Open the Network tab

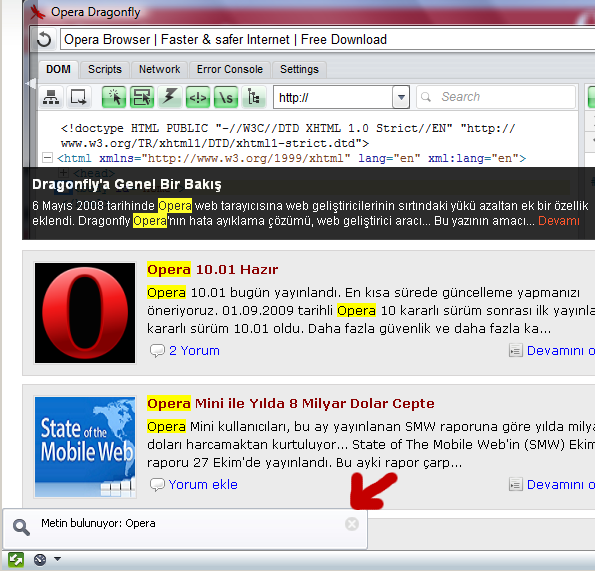click(159, 69)
